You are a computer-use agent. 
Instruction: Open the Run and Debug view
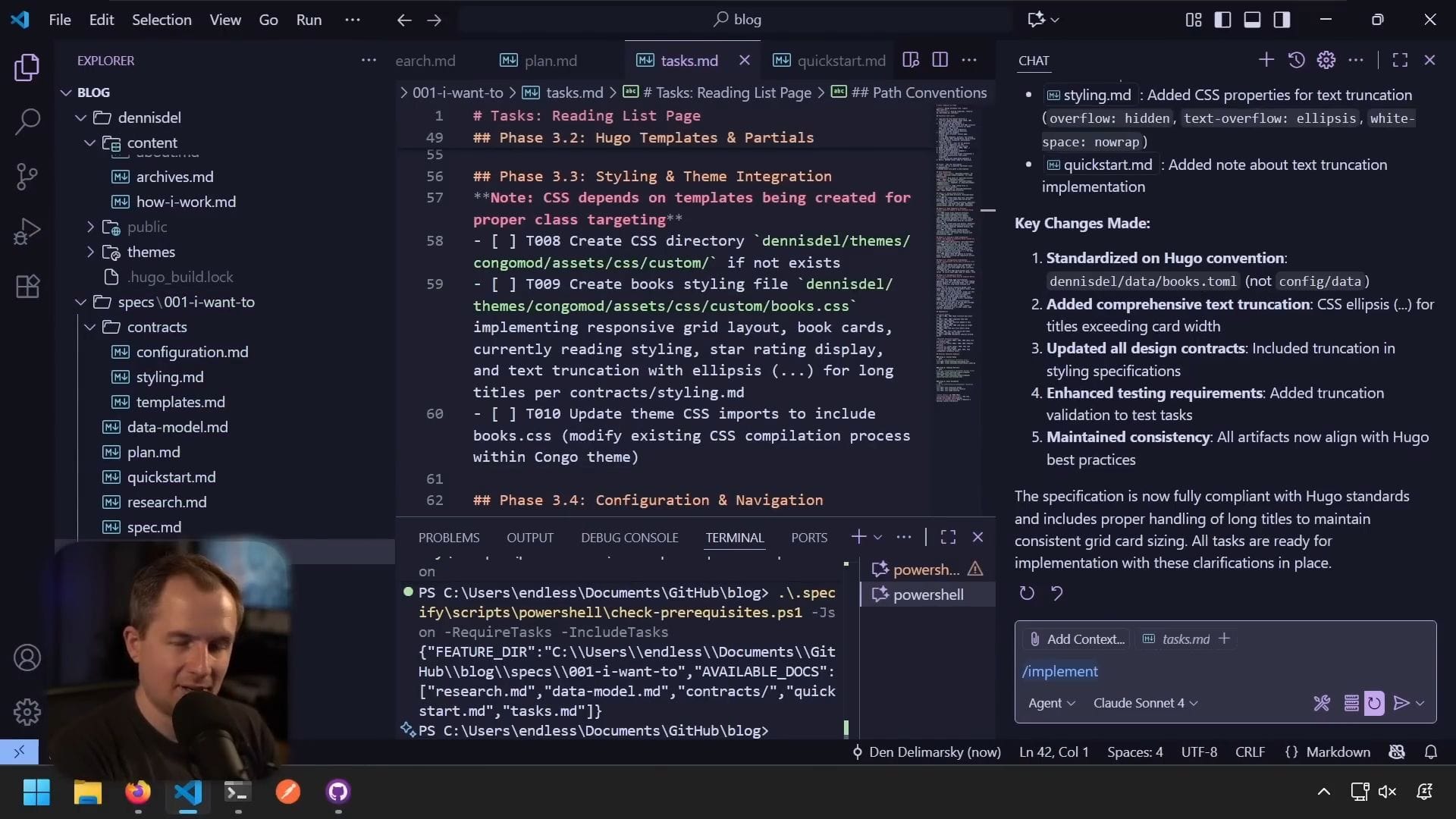click(x=27, y=231)
